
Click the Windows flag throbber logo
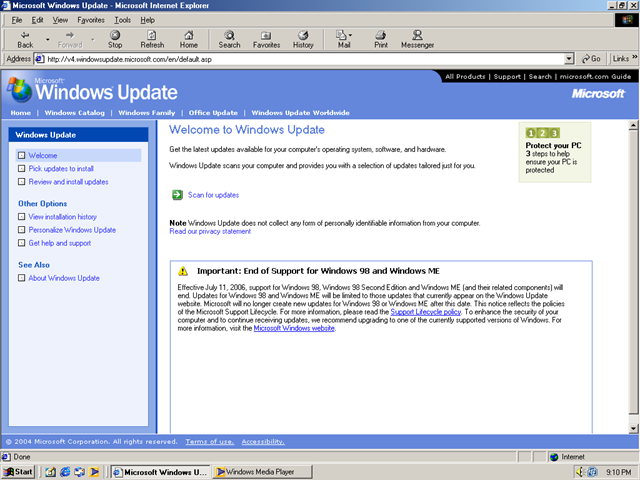pyautogui.click(x=627, y=20)
